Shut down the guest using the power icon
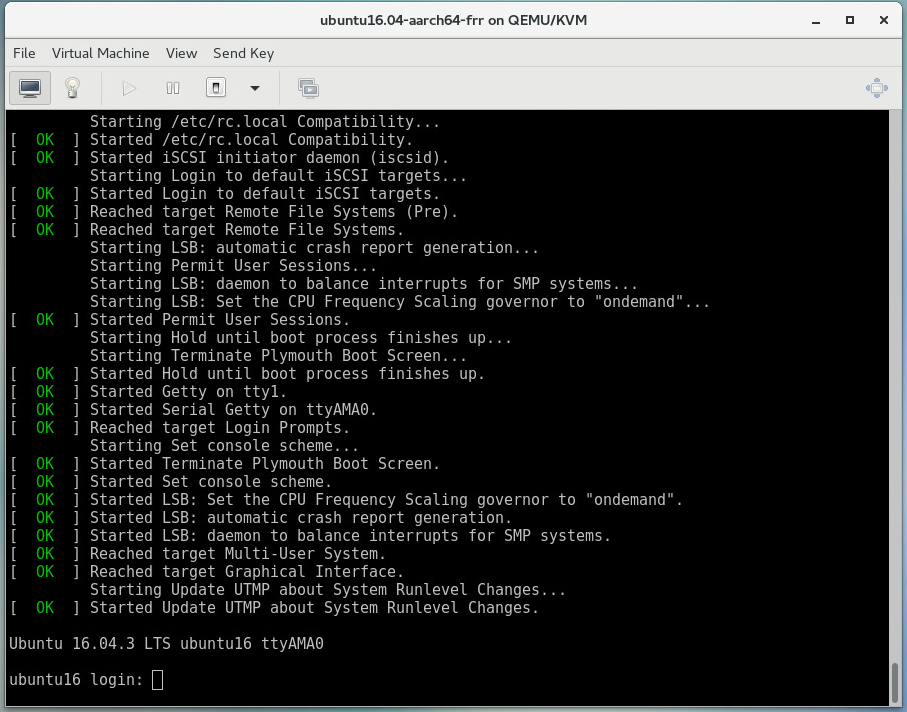This screenshot has height=712, width=907. [x=216, y=88]
